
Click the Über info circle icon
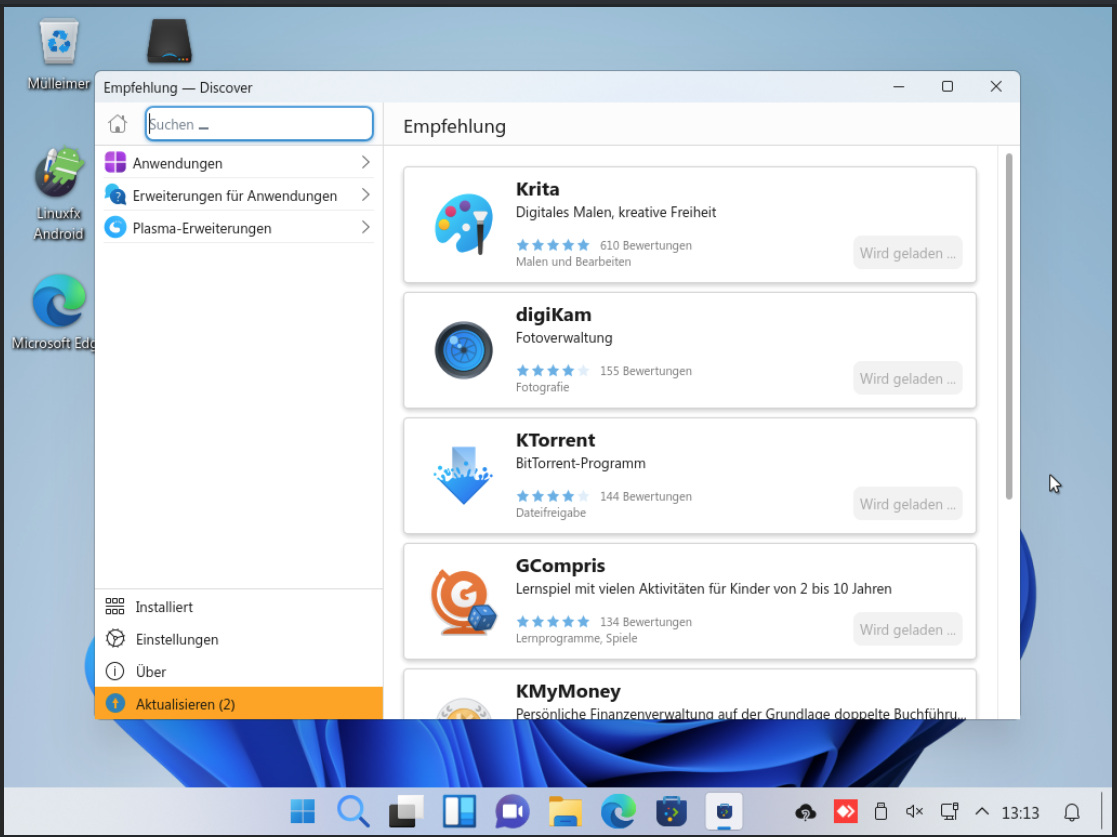click(115, 671)
